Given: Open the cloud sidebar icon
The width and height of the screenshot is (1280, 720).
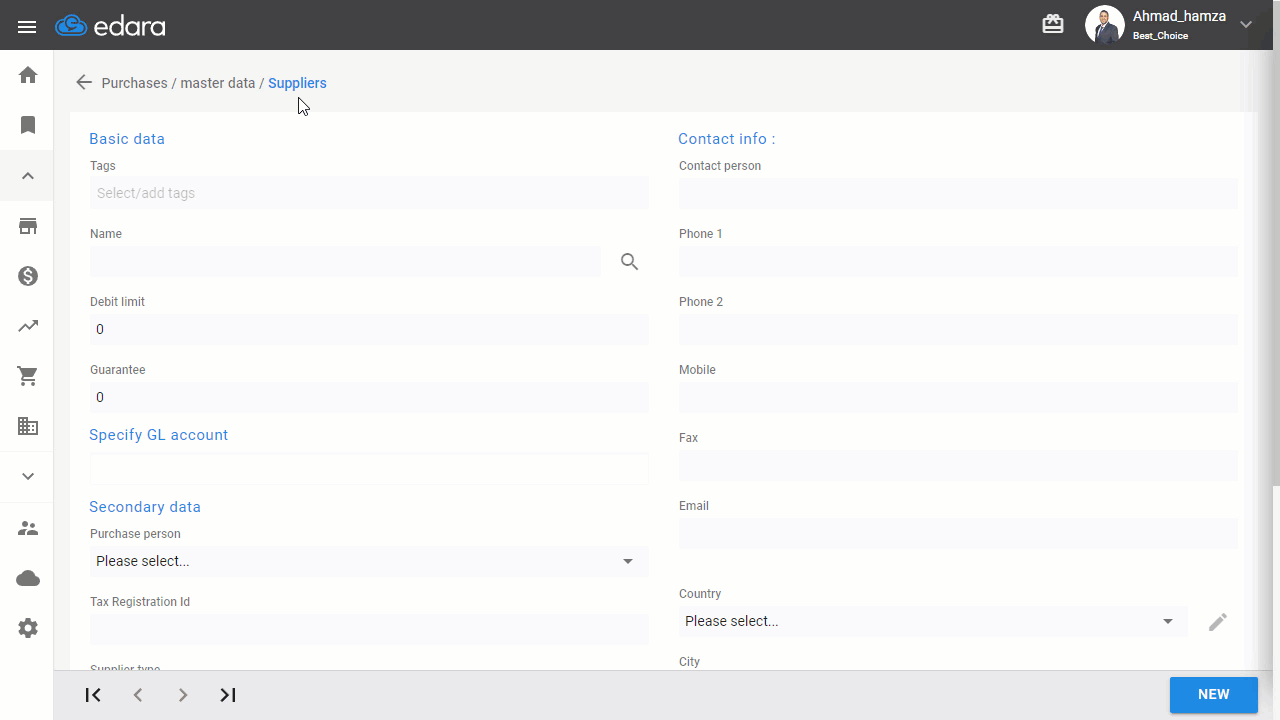Looking at the screenshot, I should tap(28, 578).
